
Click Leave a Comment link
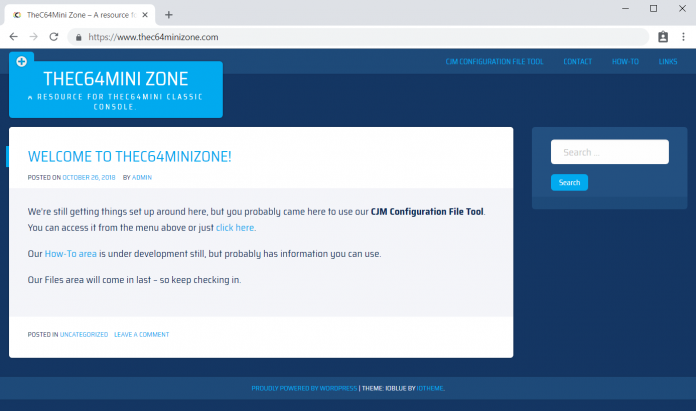pyautogui.click(x=142, y=335)
